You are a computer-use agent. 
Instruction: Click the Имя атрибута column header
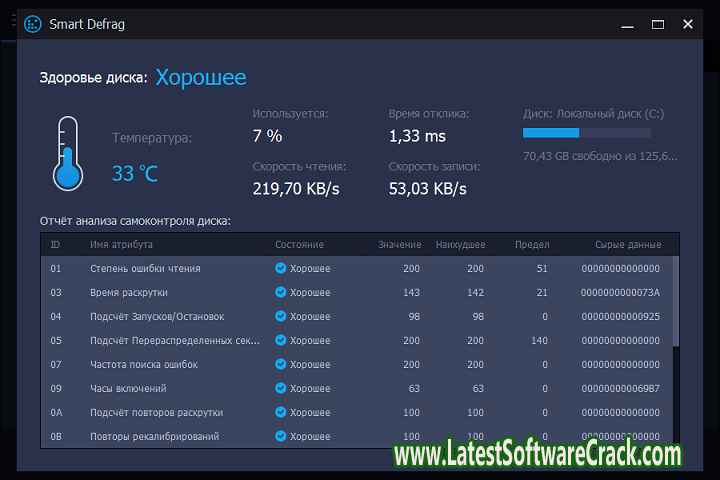coord(121,244)
